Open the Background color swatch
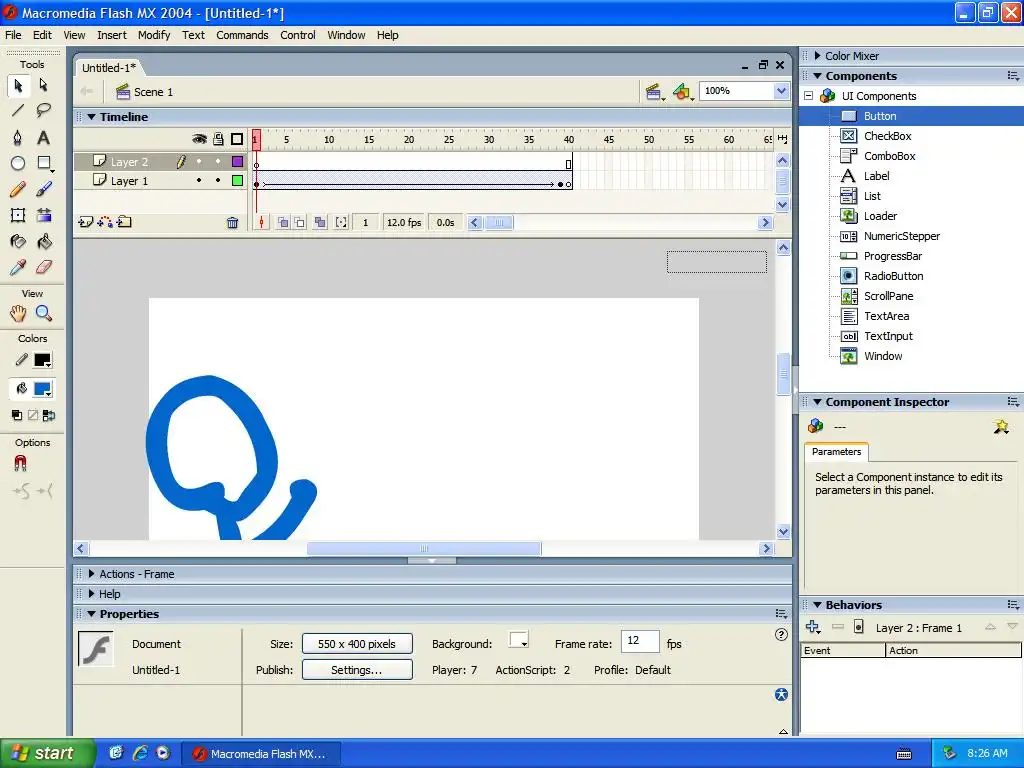The width and height of the screenshot is (1024, 768). (519, 640)
